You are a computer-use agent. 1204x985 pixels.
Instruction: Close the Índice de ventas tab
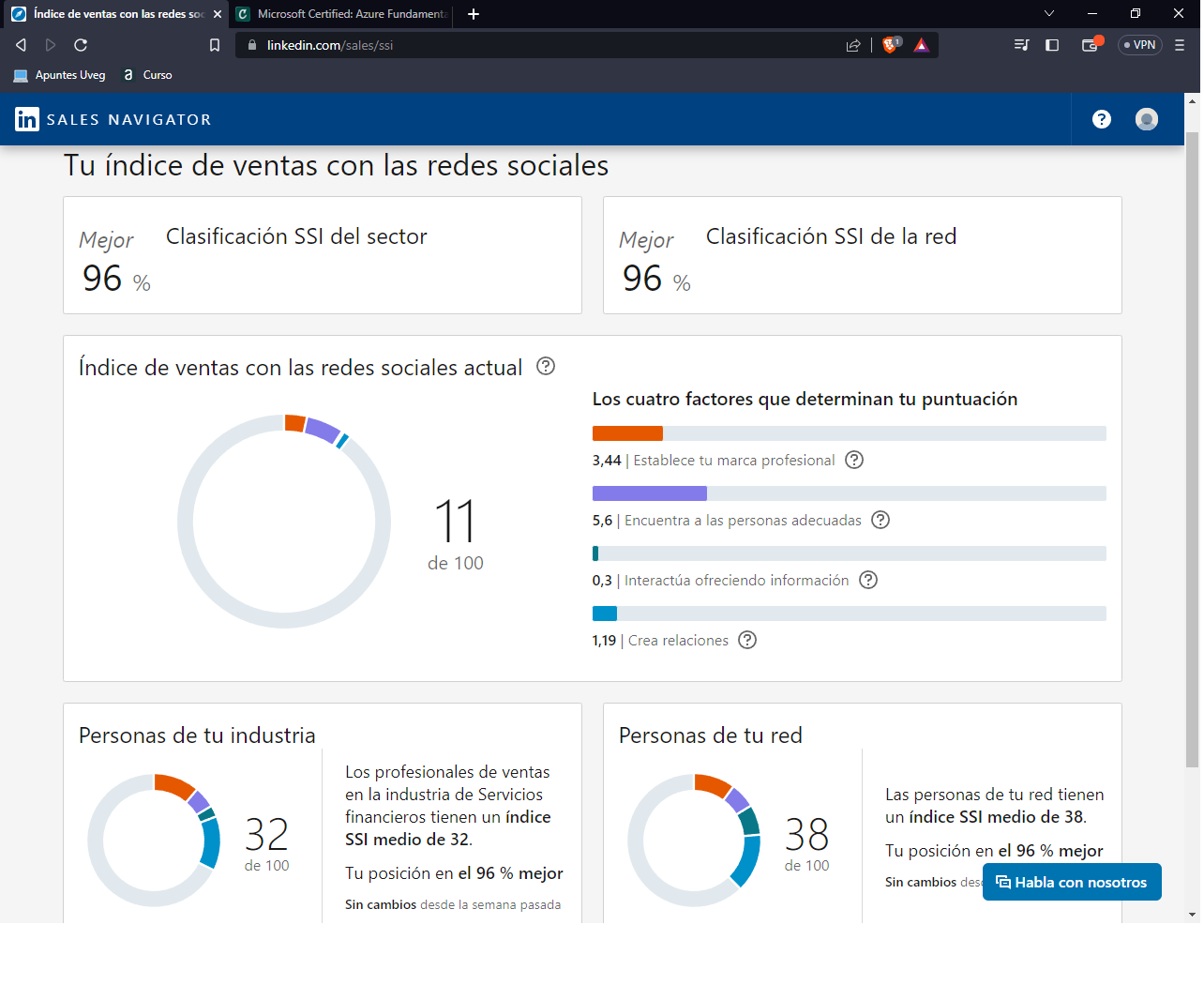pos(218,14)
